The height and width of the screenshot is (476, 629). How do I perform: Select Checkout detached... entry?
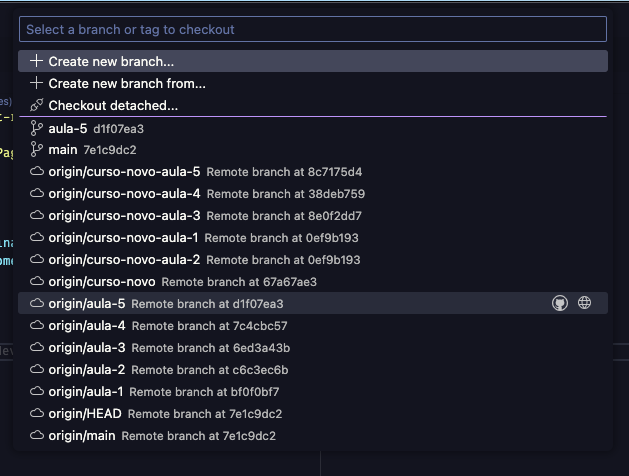tap(313, 105)
